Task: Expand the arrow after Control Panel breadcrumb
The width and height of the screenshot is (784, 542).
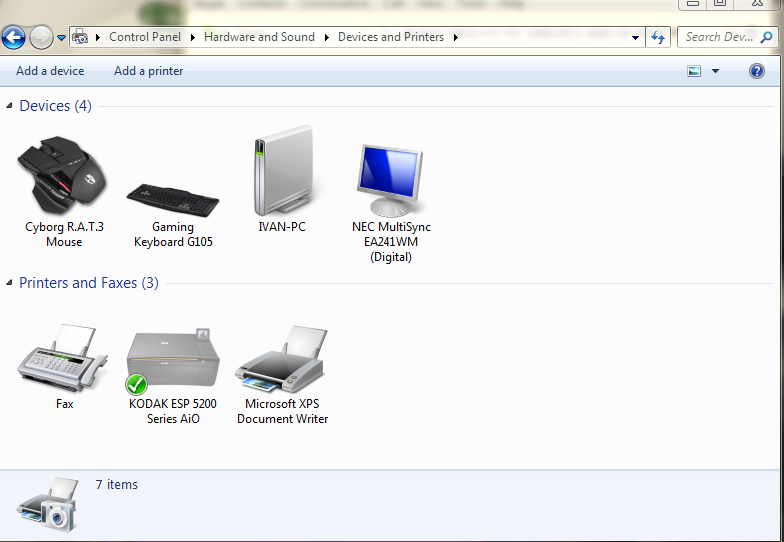Action: (193, 37)
